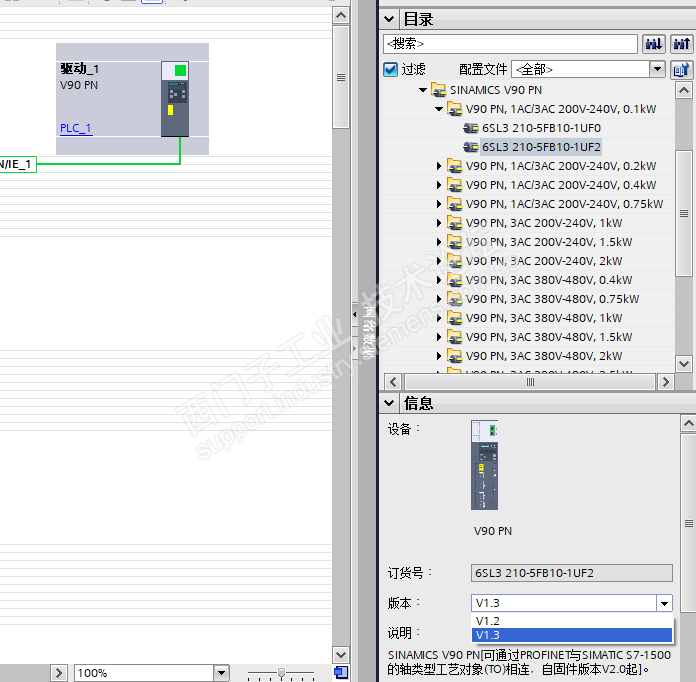Expand V90 PN 3AC 200V-240V 1.5kW
The width and height of the screenshot is (696, 682).
439,242
